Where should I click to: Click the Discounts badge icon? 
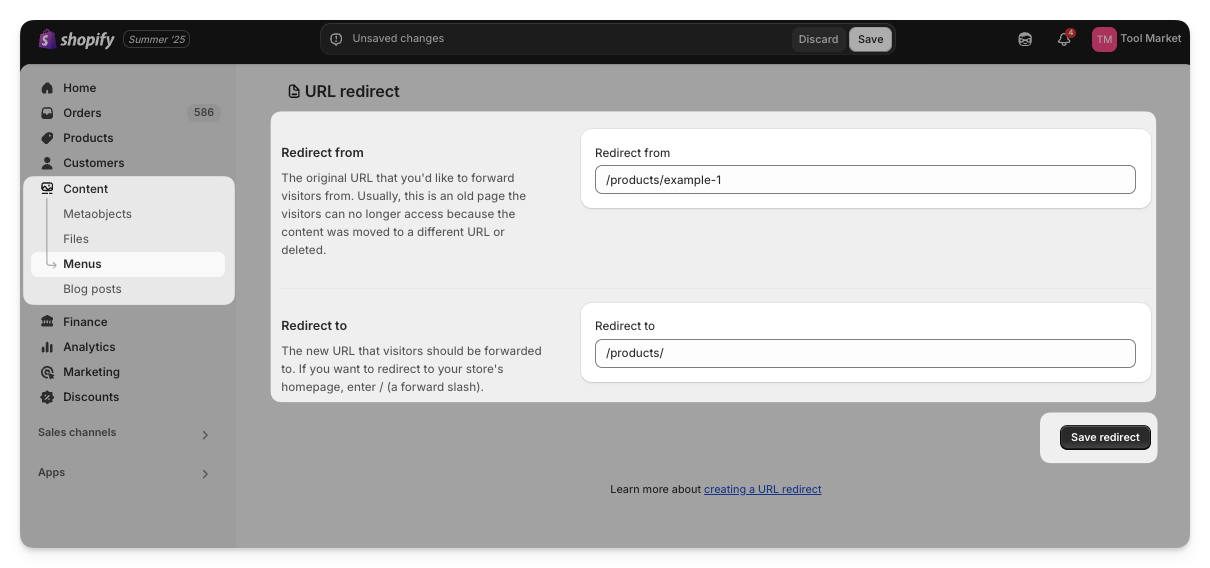pyautogui.click(x=47, y=397)
